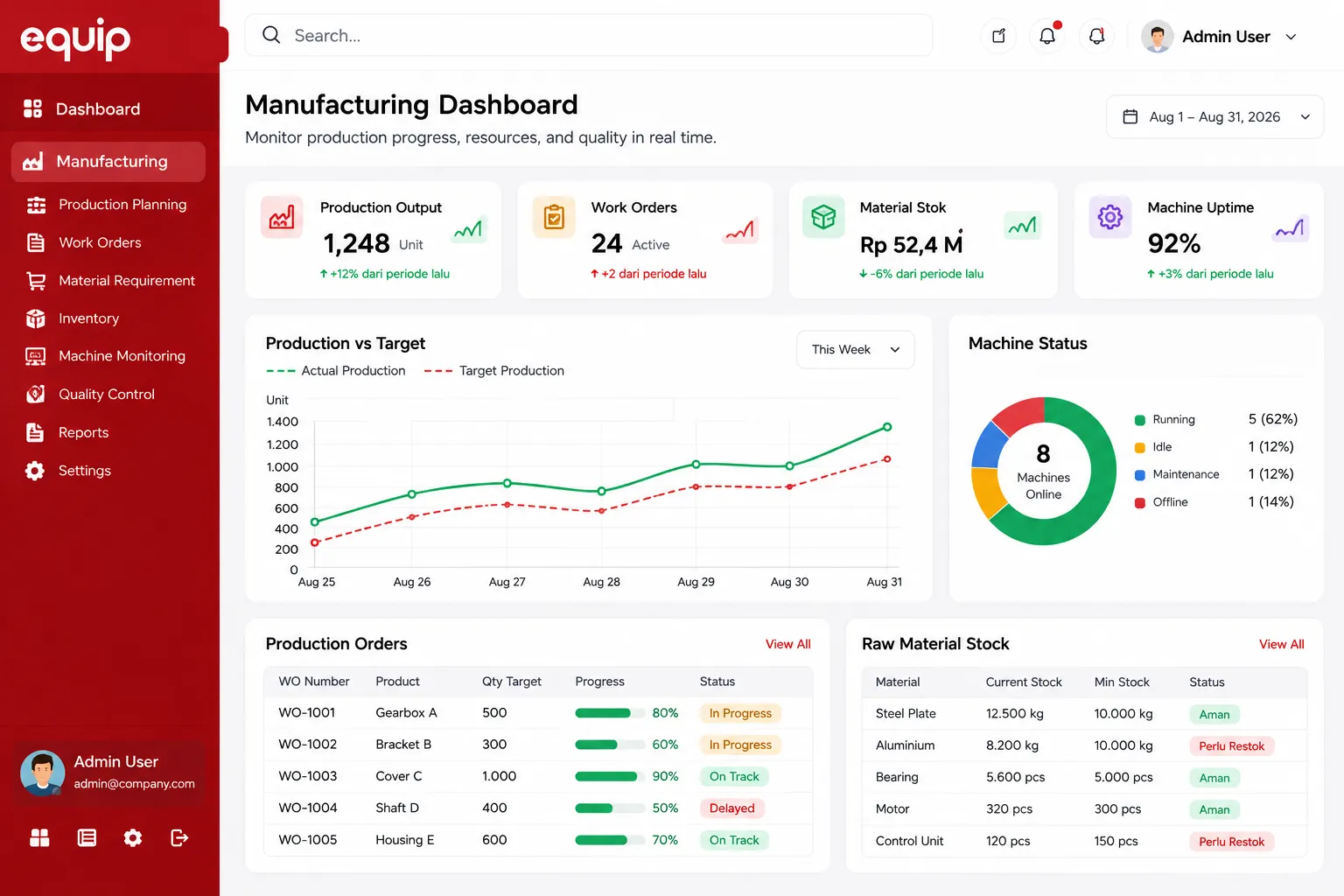
Task: Click the Gearbox A product cell
Action: (x=406, y=713)
